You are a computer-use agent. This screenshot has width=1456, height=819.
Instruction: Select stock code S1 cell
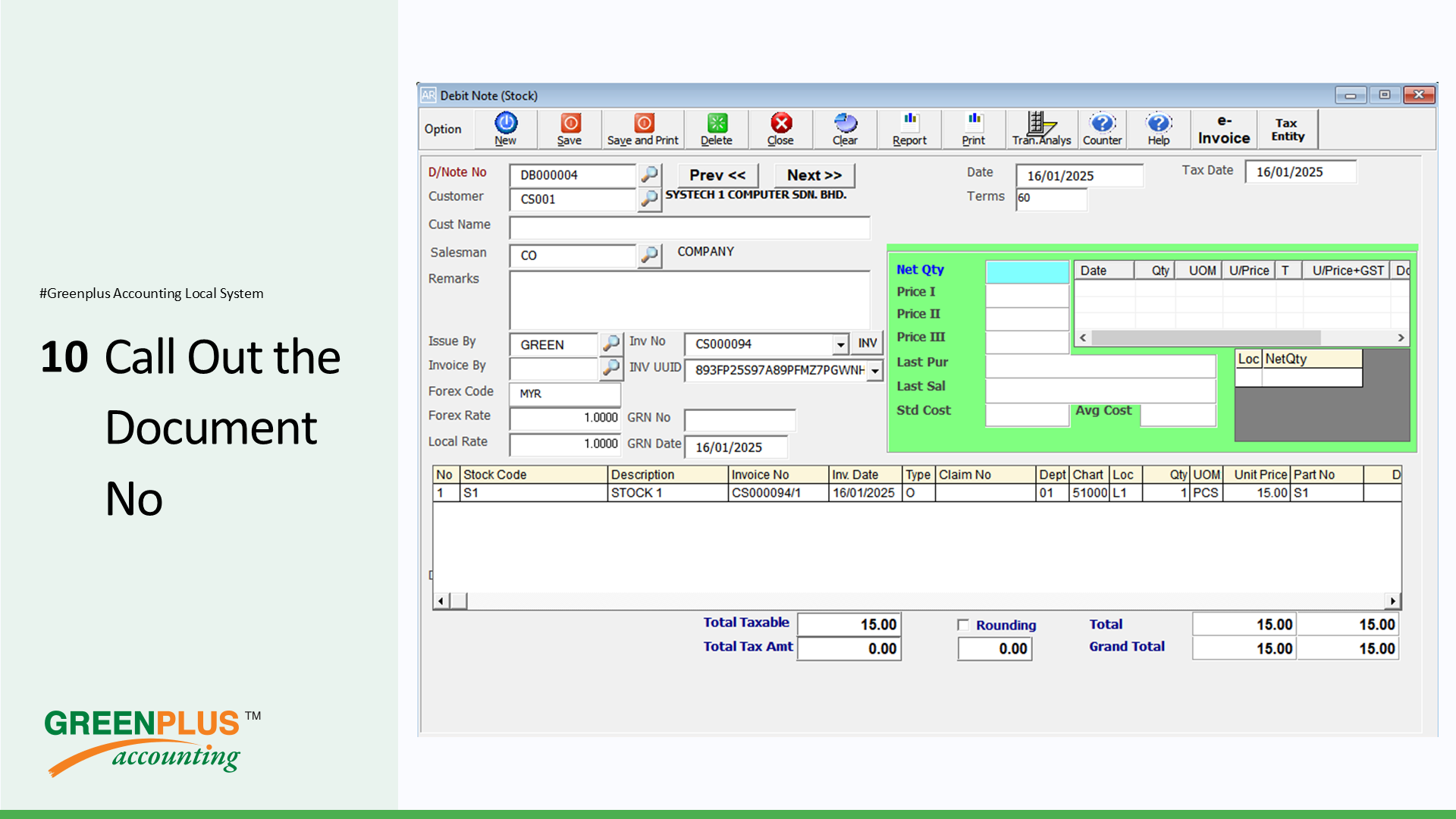click(x=534, y=493)
